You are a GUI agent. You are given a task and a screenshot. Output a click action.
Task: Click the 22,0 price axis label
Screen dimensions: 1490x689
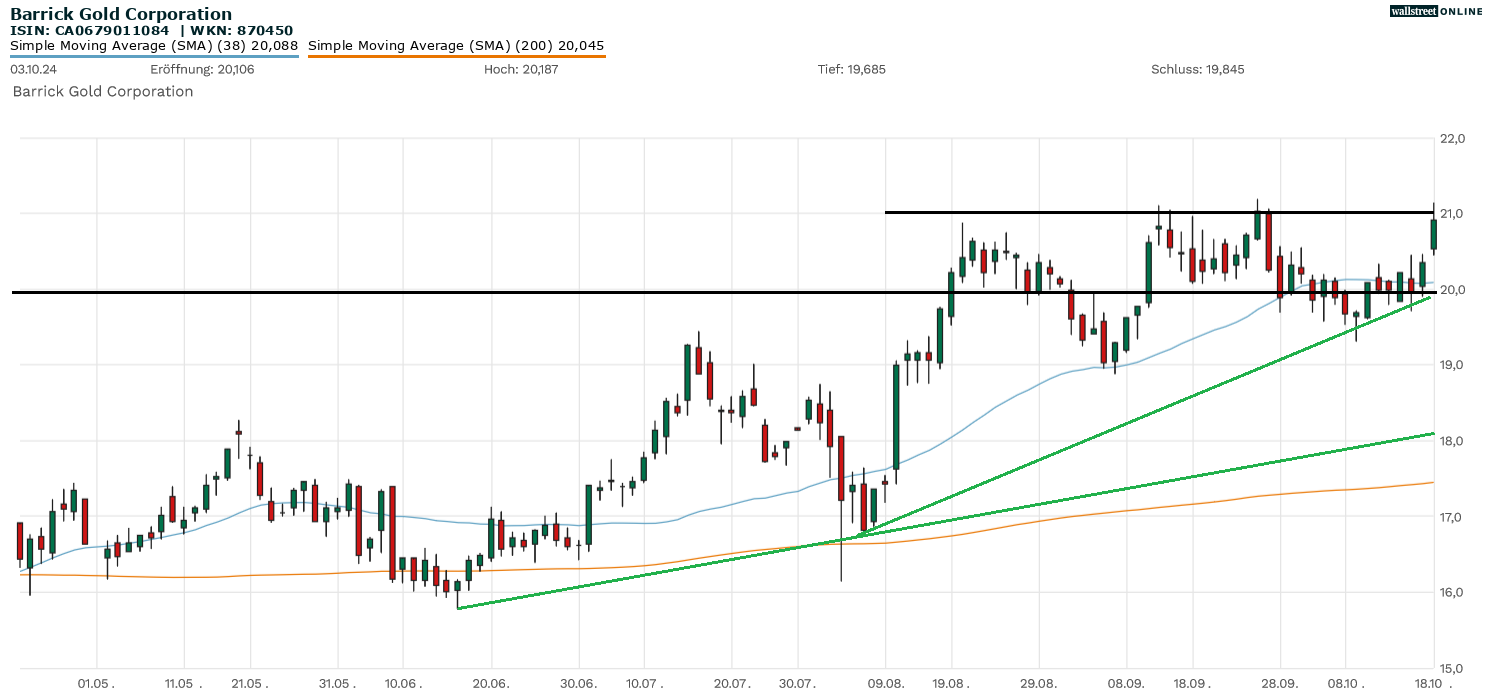click(x=1452, y=138)
